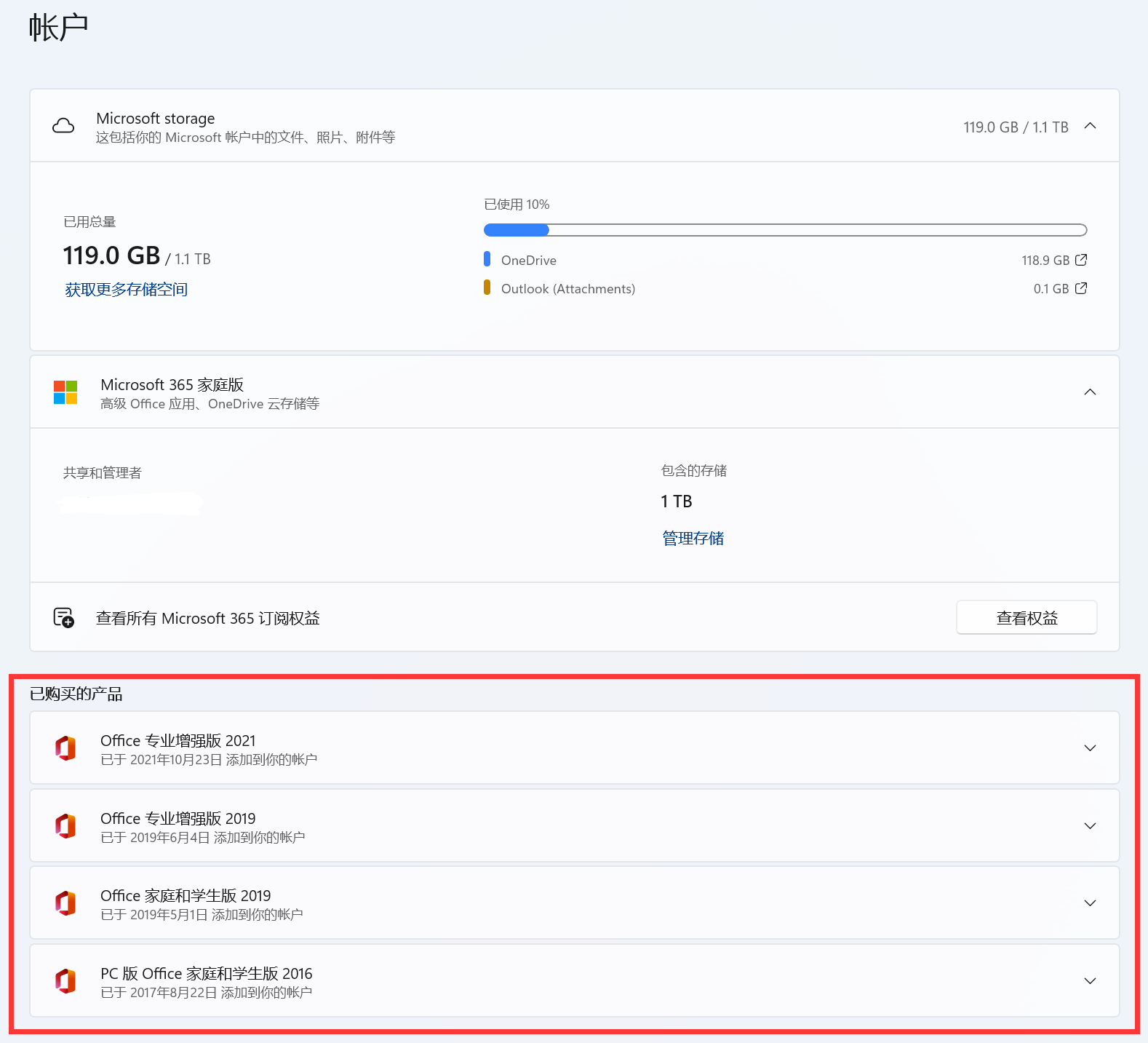This screenshot has height=1043, width=1148.
Task: Click the Office 家庭和学生版 2019 logo
Action: point(65,903)
